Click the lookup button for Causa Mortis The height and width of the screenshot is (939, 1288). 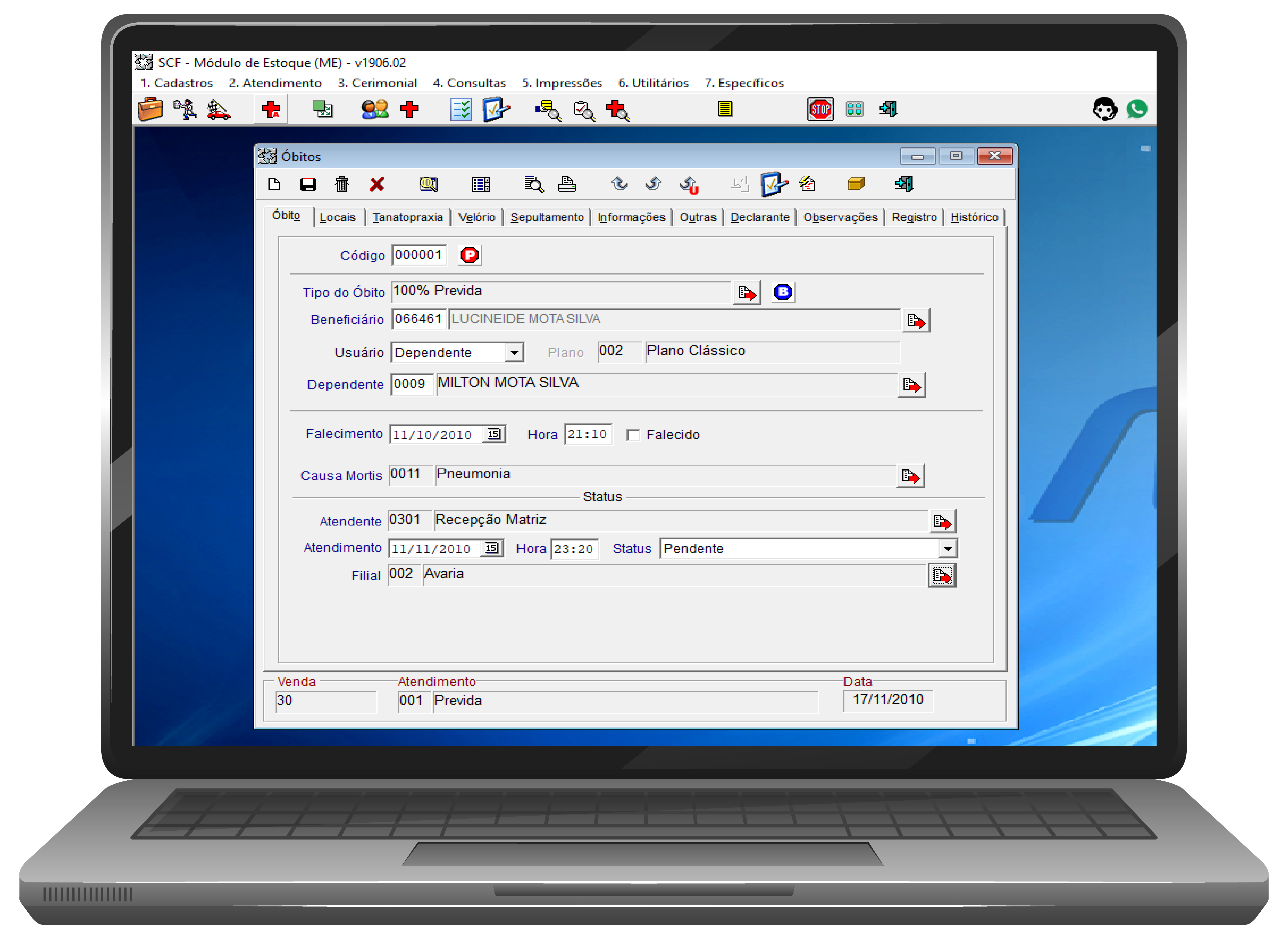(x=910, y=476)
